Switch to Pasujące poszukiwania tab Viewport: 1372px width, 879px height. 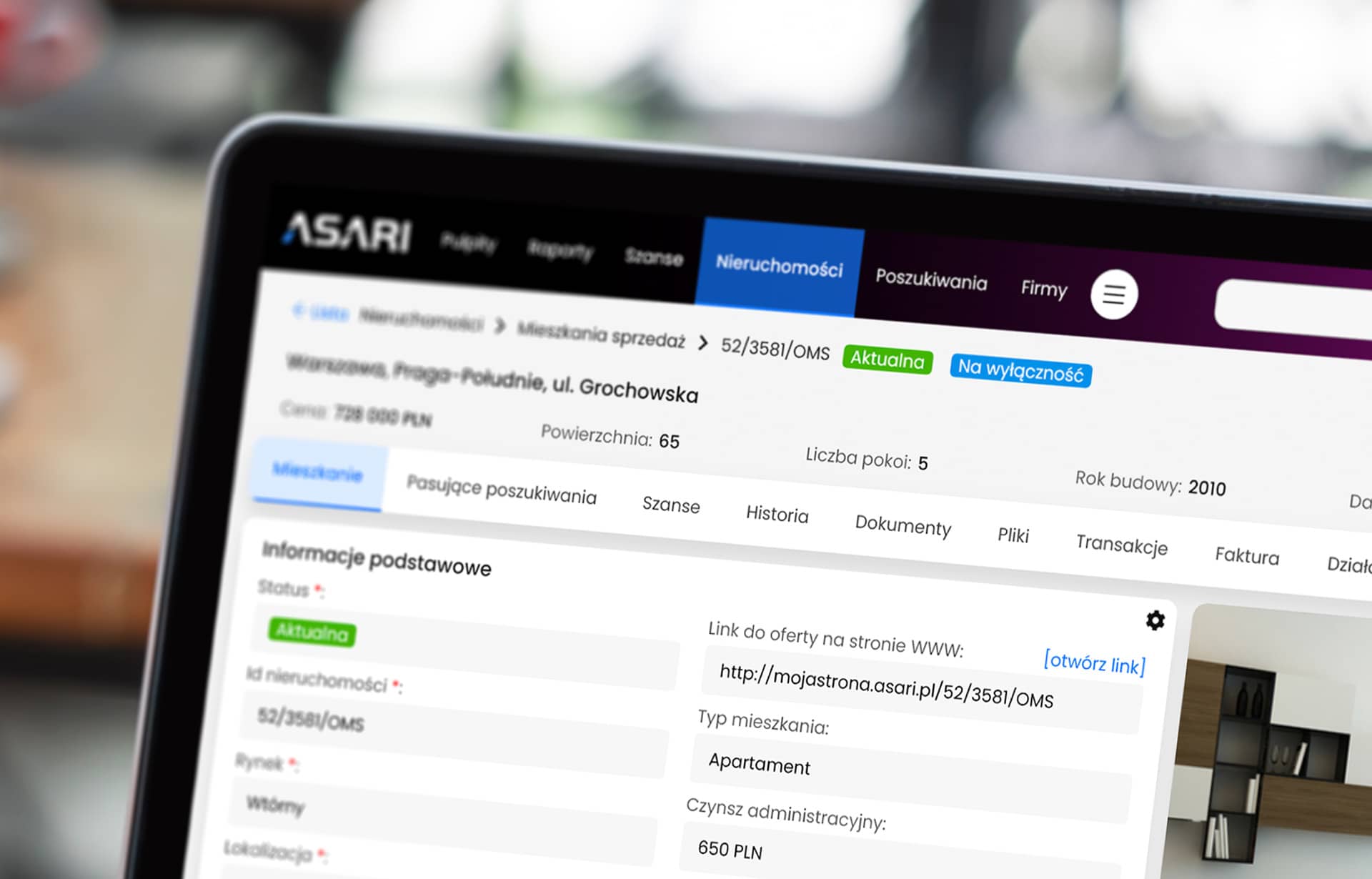pos(501,491)
